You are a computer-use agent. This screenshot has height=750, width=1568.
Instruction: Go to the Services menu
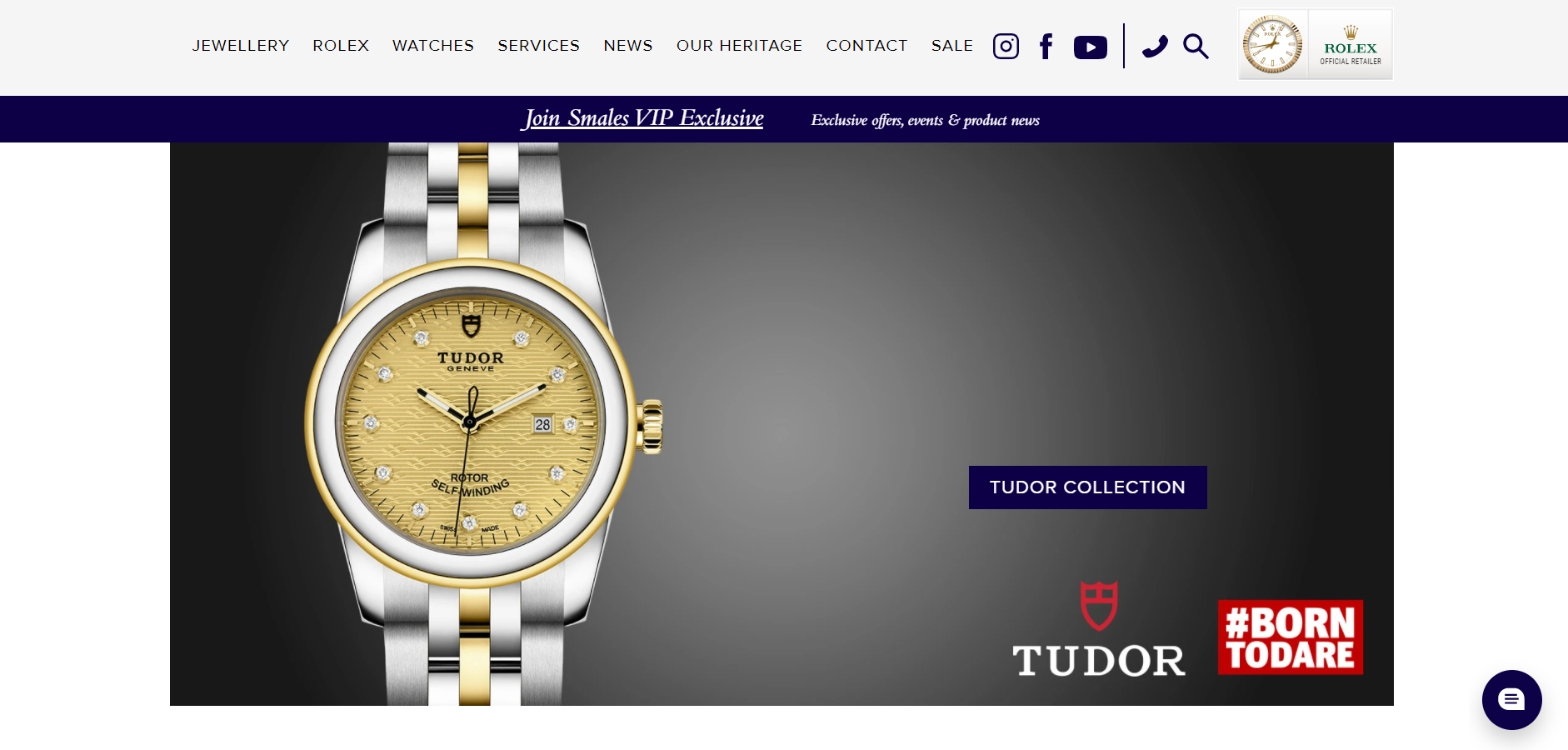[539, 46]
